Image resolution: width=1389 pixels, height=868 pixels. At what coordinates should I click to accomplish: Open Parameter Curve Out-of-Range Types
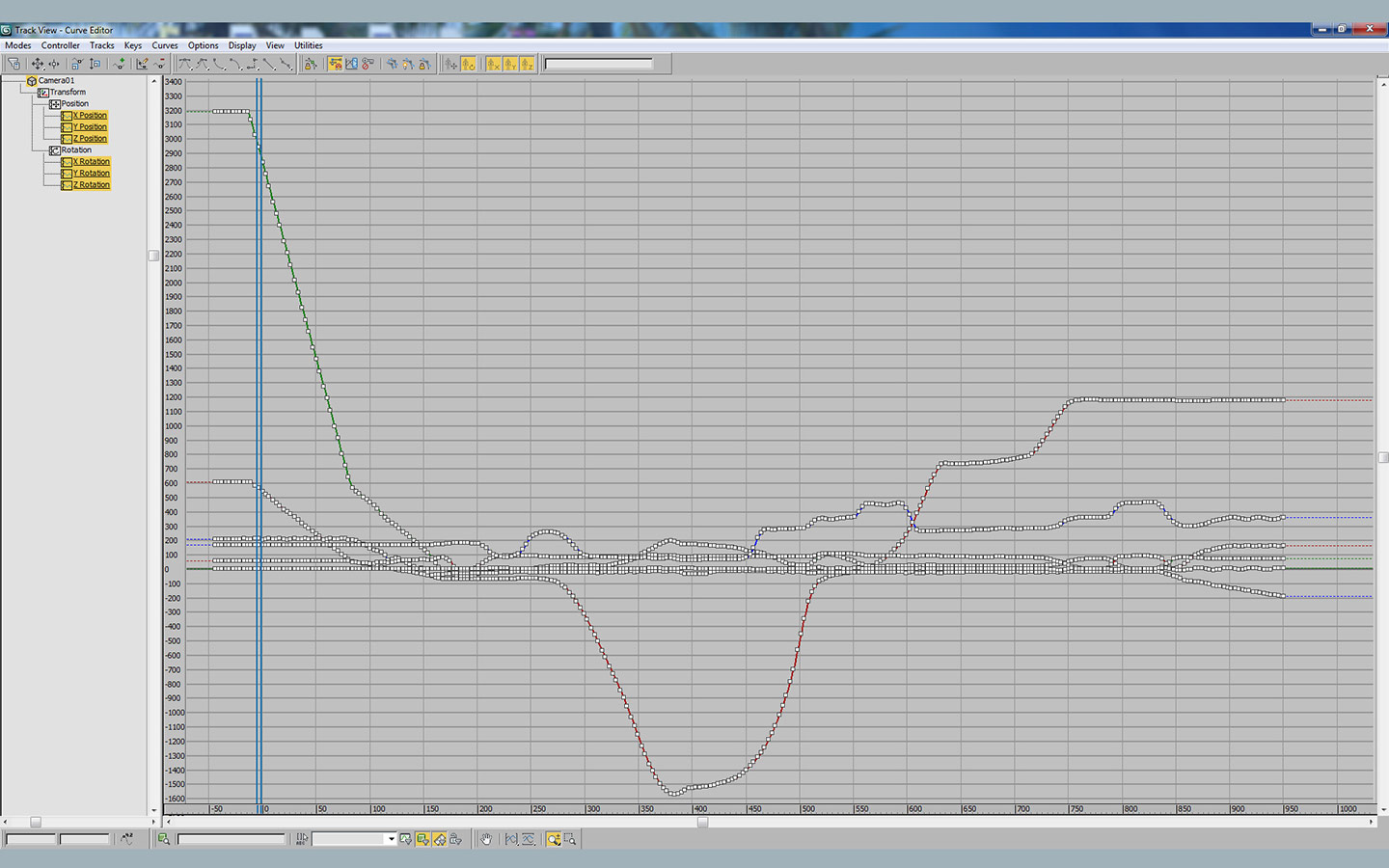[x=351, y=64]
